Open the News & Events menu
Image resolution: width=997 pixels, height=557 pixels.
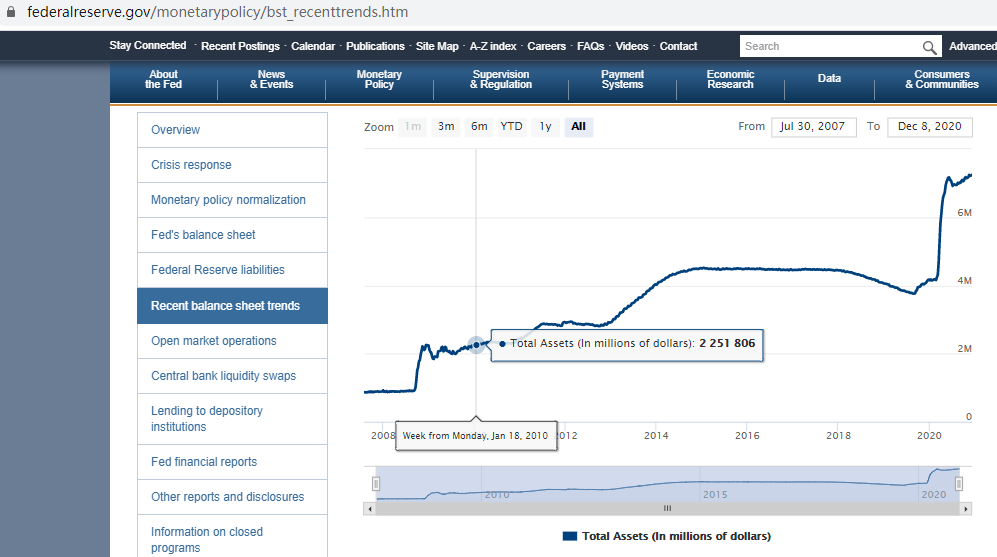click(x=272, y=79)
